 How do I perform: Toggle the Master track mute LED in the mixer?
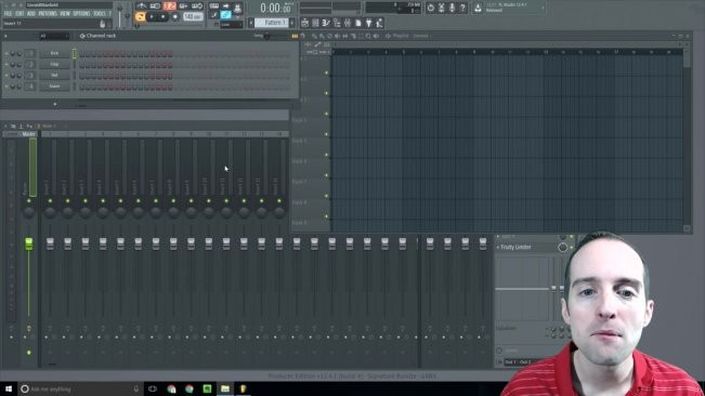(29, 201)
